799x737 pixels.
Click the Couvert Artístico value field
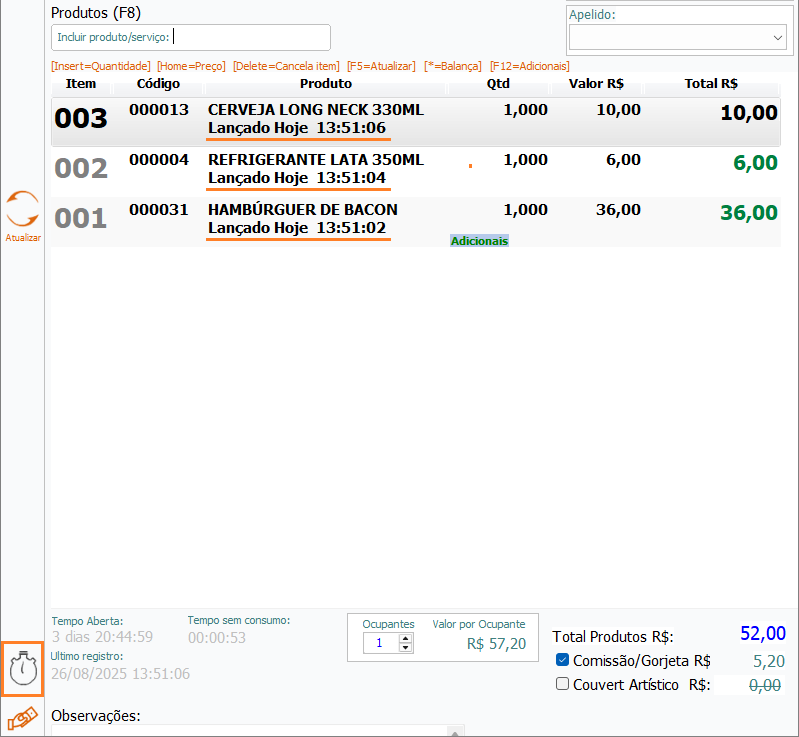(751, 685)
